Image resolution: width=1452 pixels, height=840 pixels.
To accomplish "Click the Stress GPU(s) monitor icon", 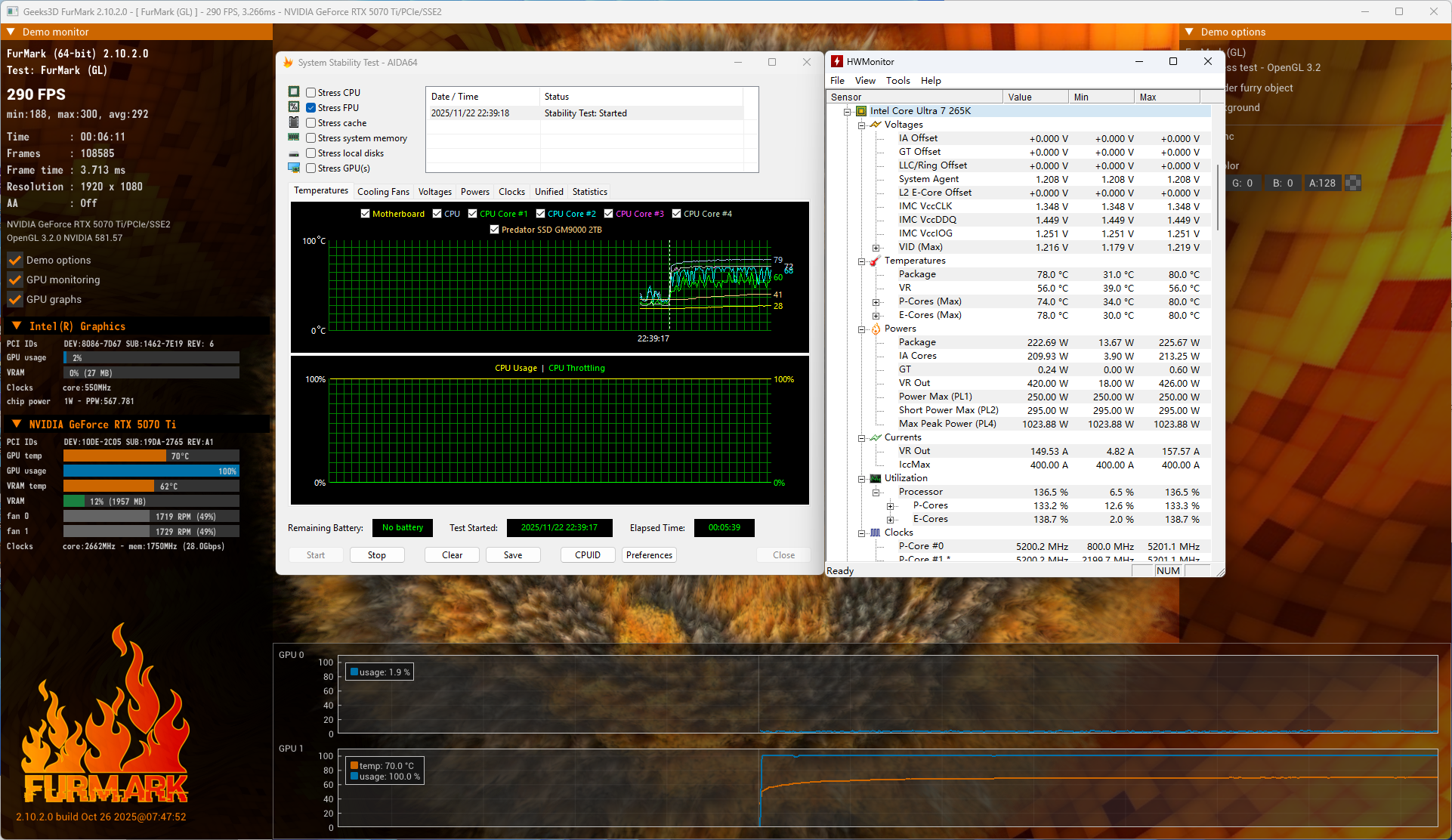I will 294,168.
